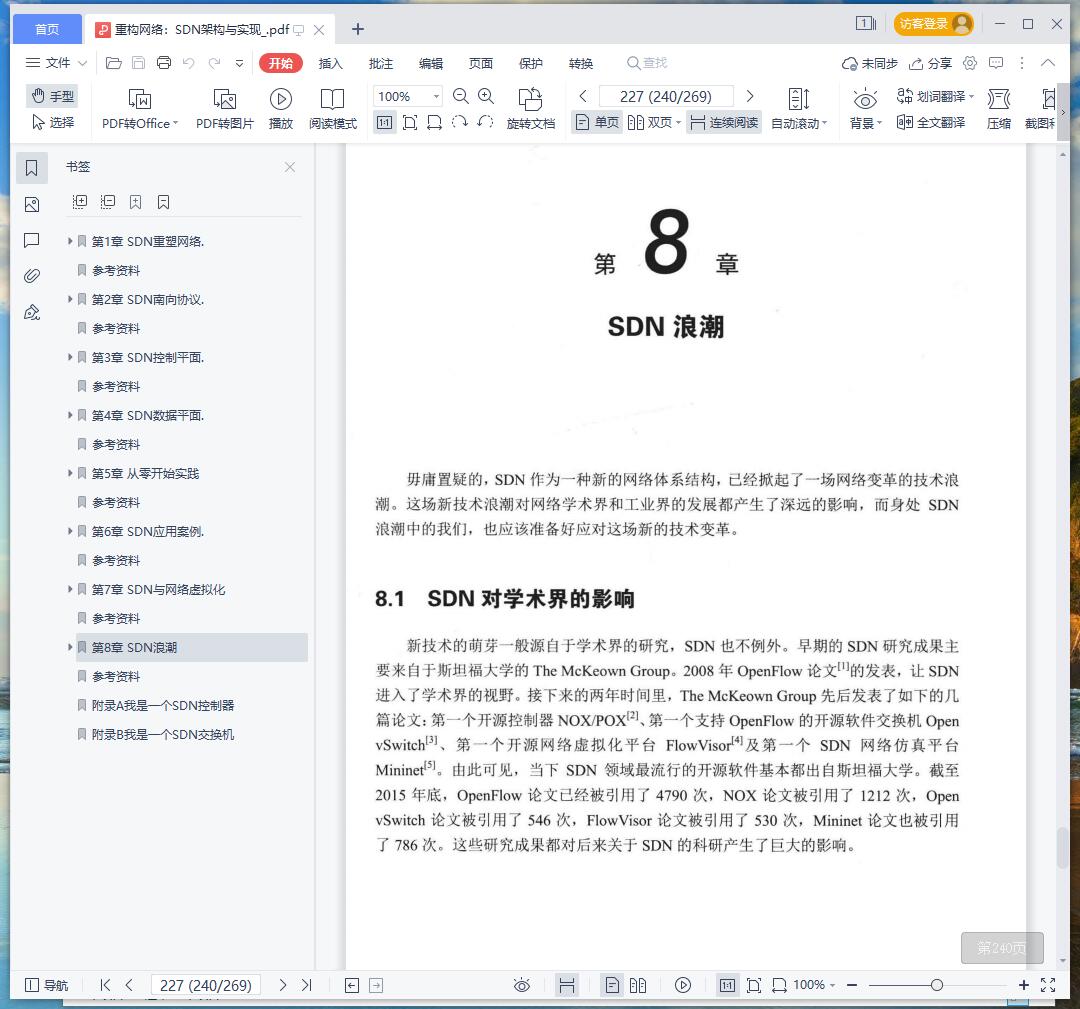Enter 阅读模式 reading mode
Viewport: 1080px width, 1009px height.
333,109
